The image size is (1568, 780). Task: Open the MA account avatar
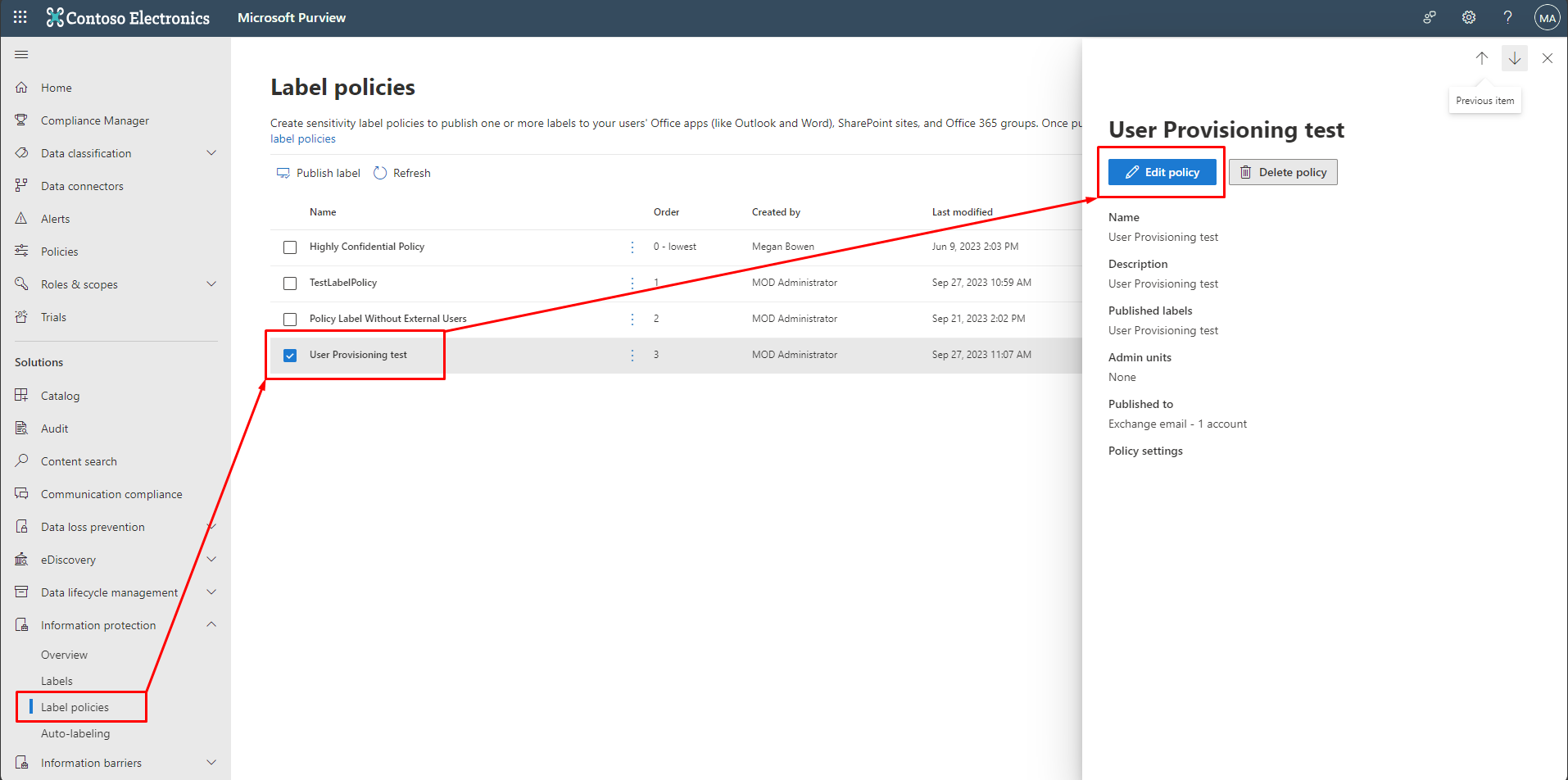pyautogui.click(x=1547, y=18)
